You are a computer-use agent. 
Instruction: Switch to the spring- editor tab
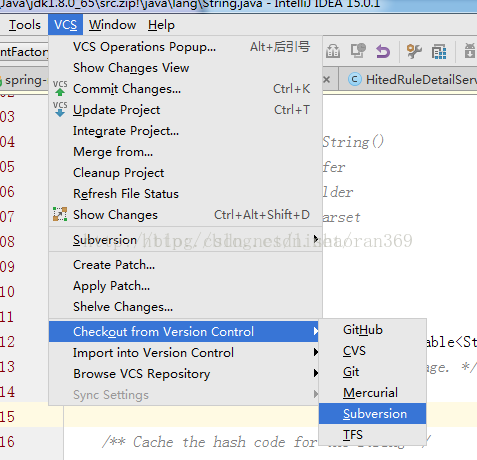(x=24, y=80)
